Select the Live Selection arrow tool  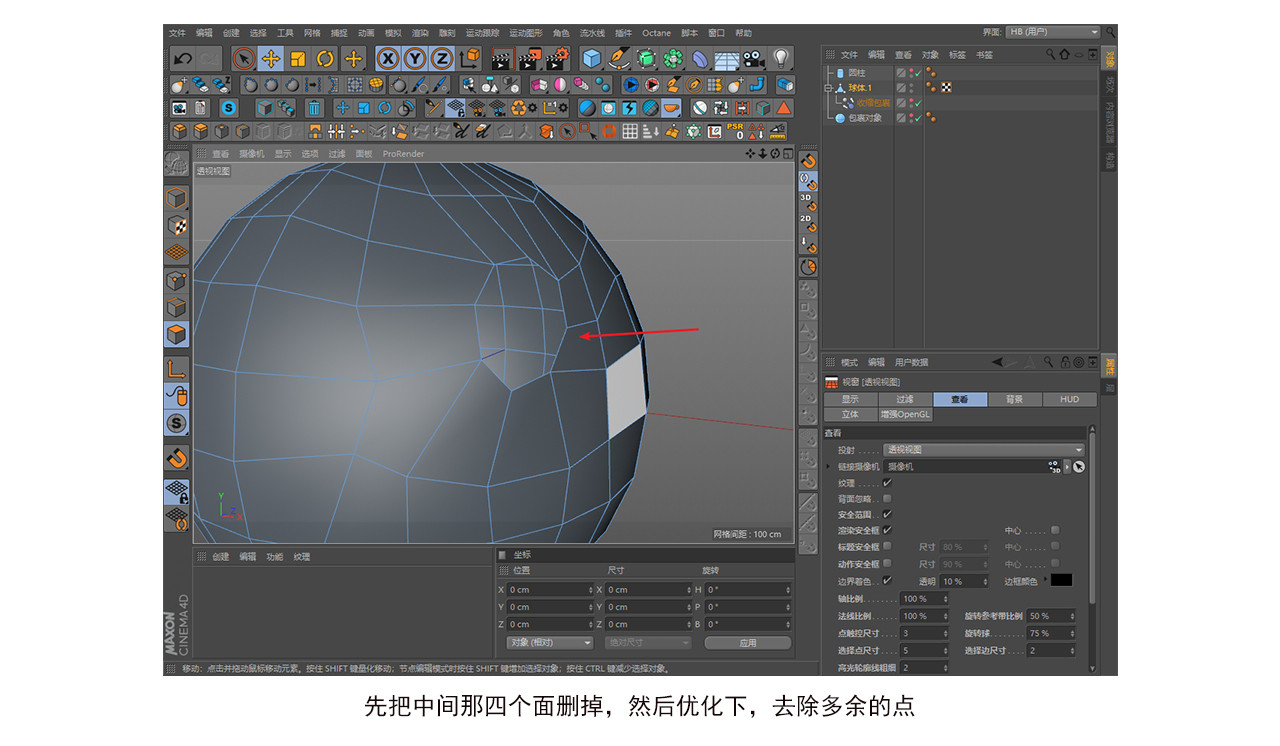click(244, 59)
